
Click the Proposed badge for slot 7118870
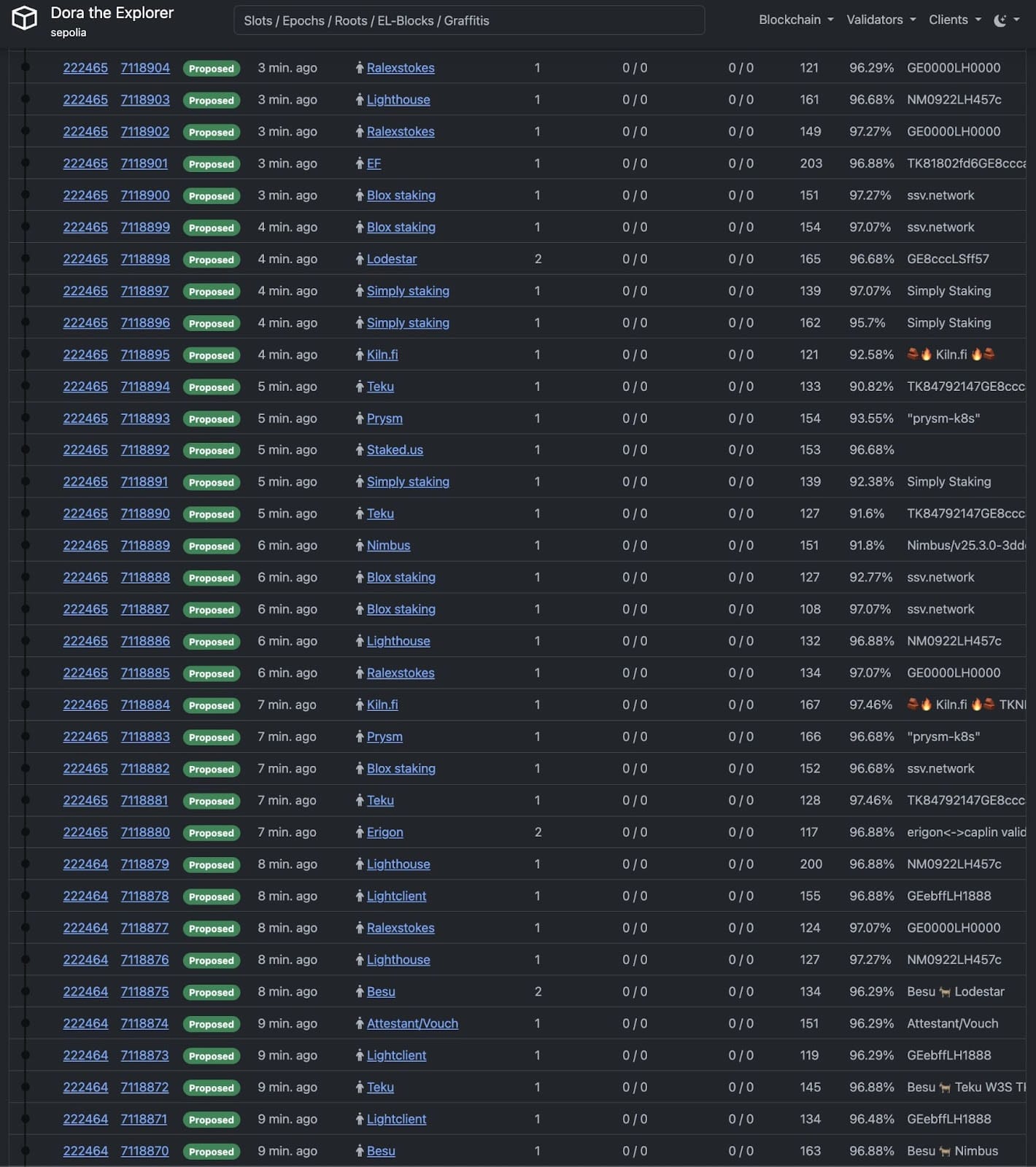click(x=211, y=1152)
